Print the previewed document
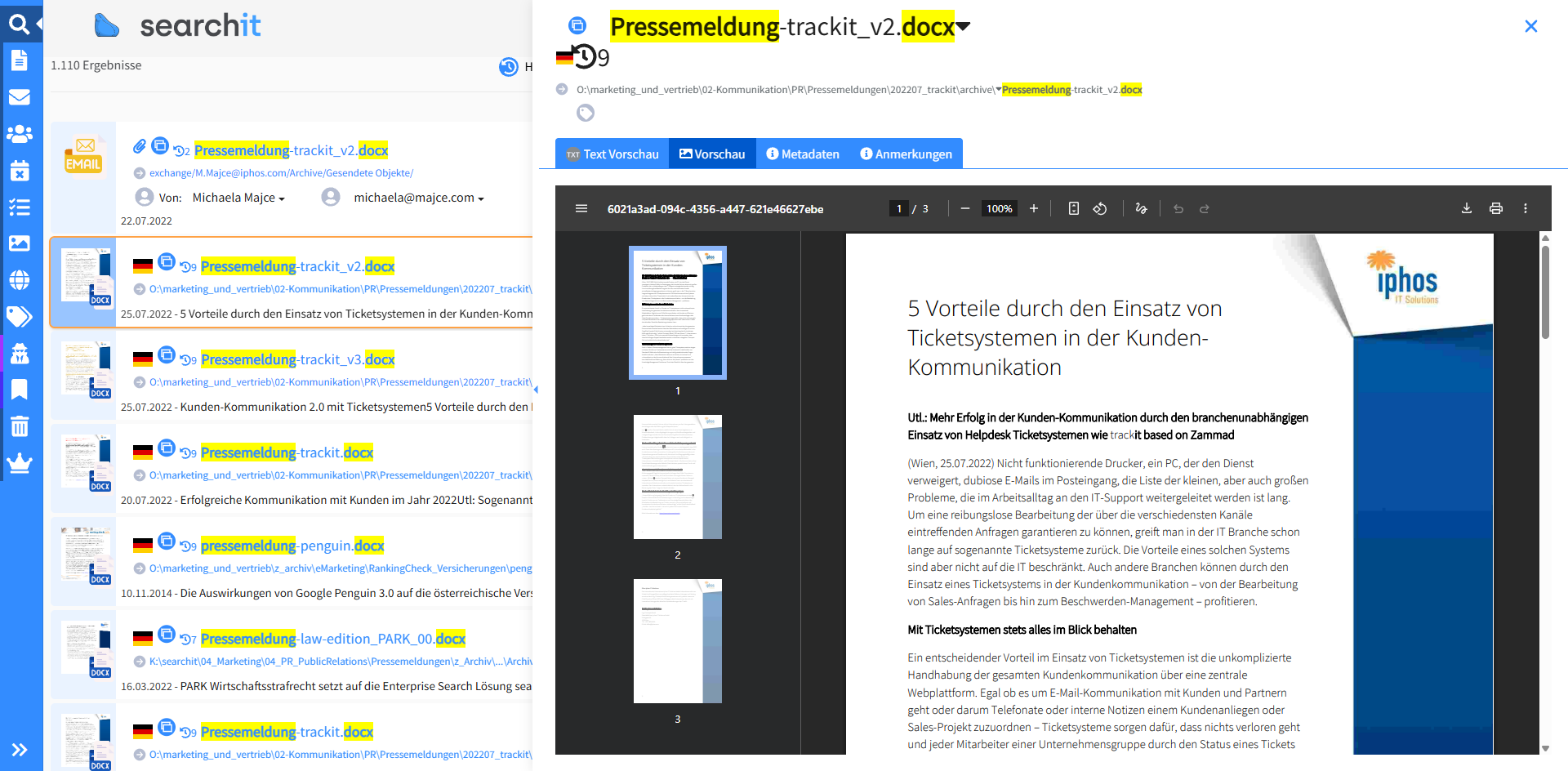Image resolution: width=1568 pixels, height=771 pixels. point(1495,209)
